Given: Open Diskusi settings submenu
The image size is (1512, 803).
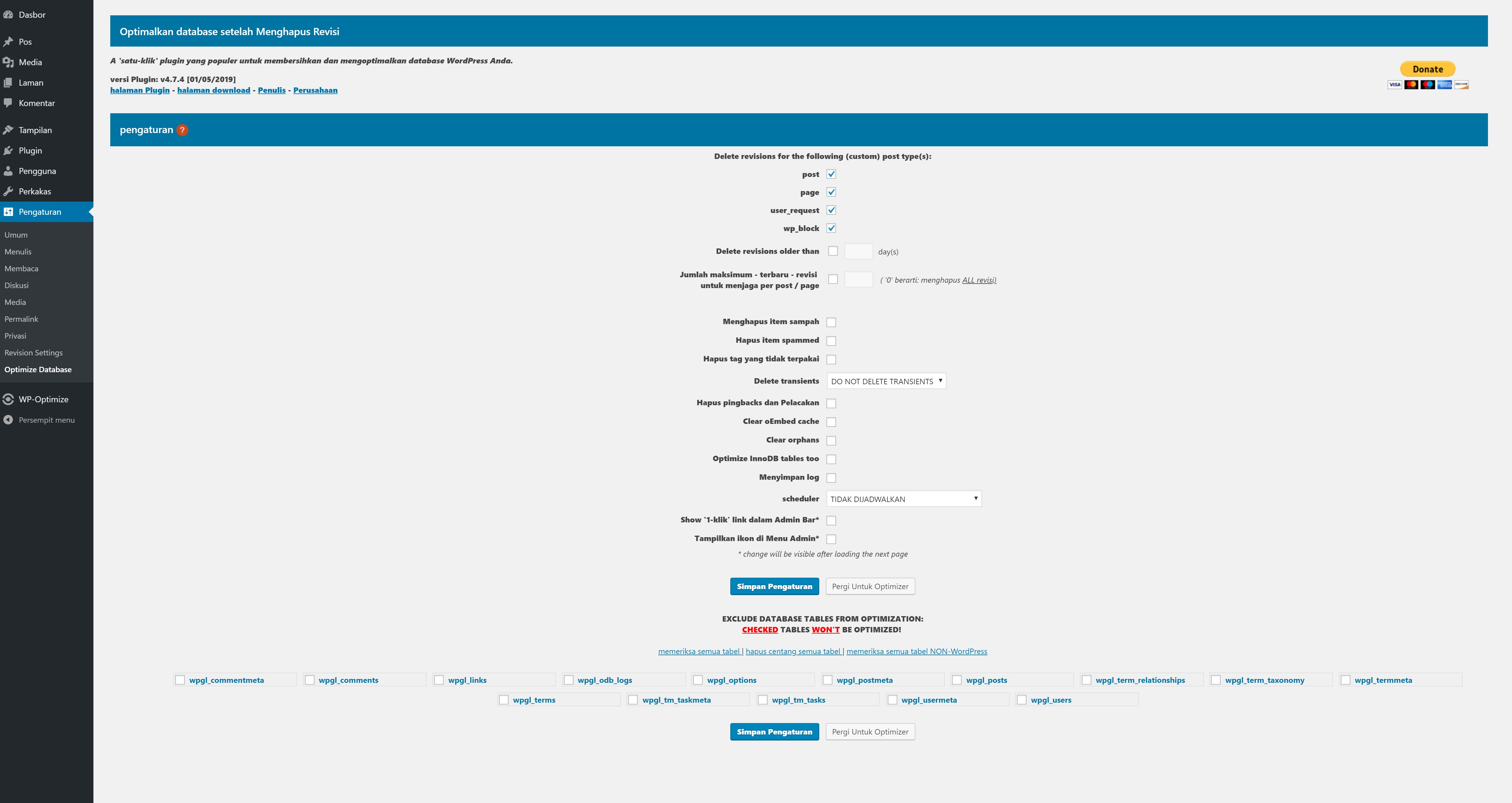Looking at the screenshot, I should [x=17, y=285].
